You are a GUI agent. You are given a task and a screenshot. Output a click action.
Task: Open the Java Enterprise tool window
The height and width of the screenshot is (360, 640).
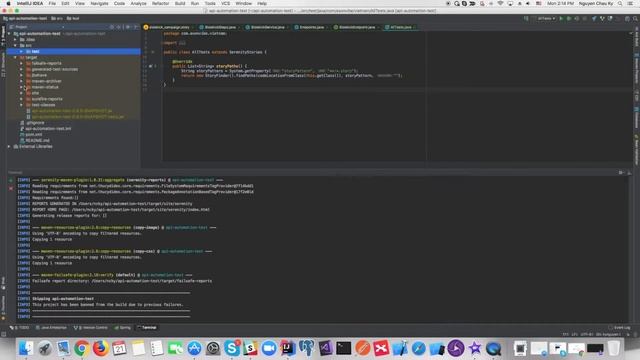click(51, 328)
